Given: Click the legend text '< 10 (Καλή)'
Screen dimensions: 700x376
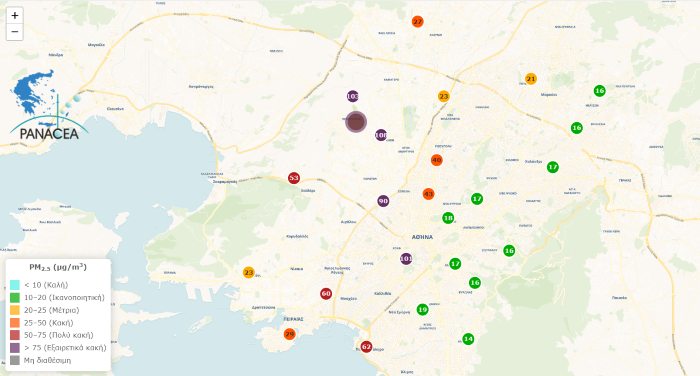Looking at the screenshot, I should [x=46, y=285].
